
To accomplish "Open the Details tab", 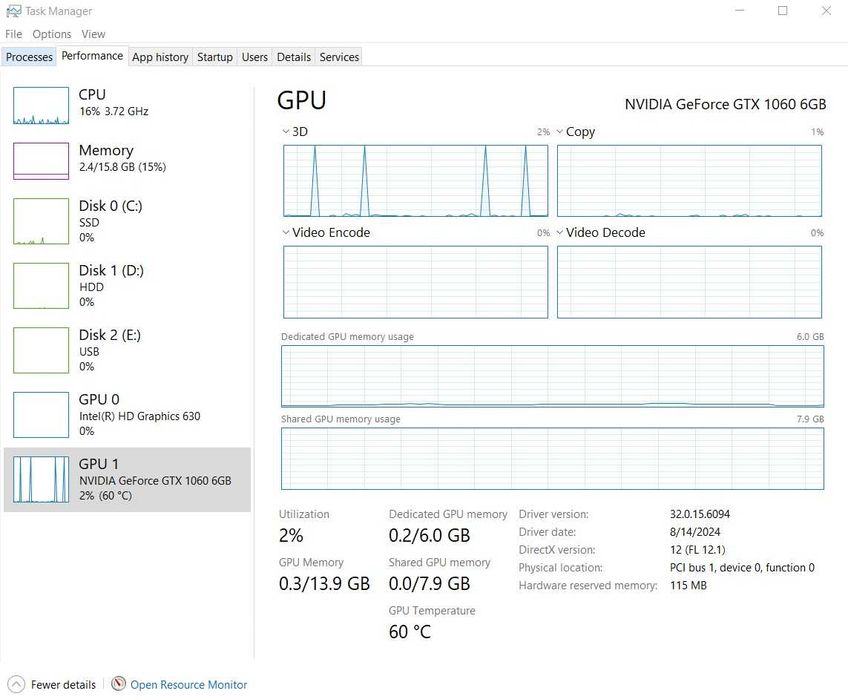I will click(x=294, y=57).
